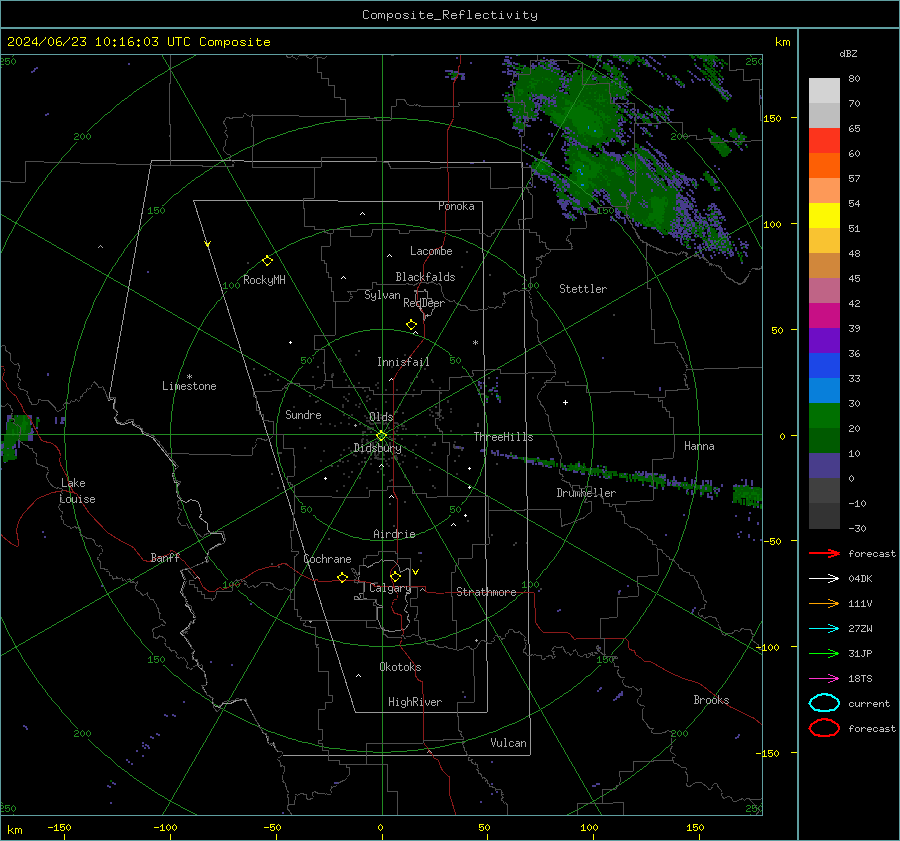900x841 pixels.
Task: Pick the light gray 80 dBZ swatch
Action: [824, 91]
